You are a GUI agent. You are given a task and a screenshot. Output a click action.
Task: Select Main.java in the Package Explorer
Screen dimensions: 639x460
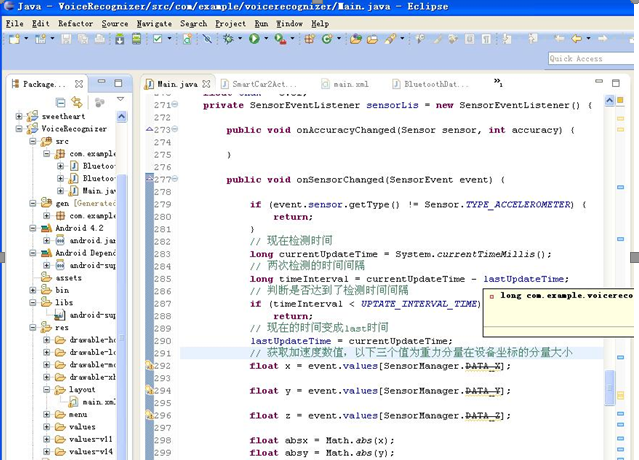(x=93, y=191)
